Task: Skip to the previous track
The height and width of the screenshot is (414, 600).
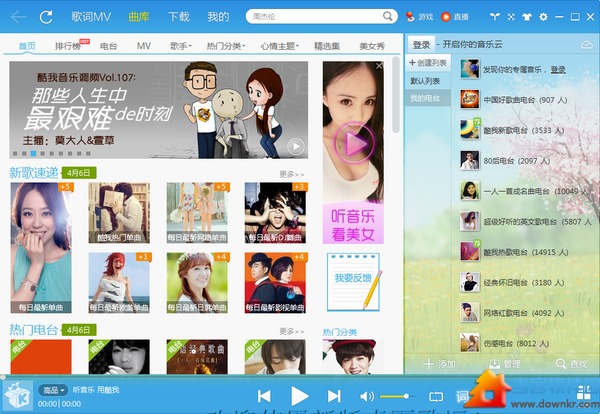Action: (x=264, y=396)
